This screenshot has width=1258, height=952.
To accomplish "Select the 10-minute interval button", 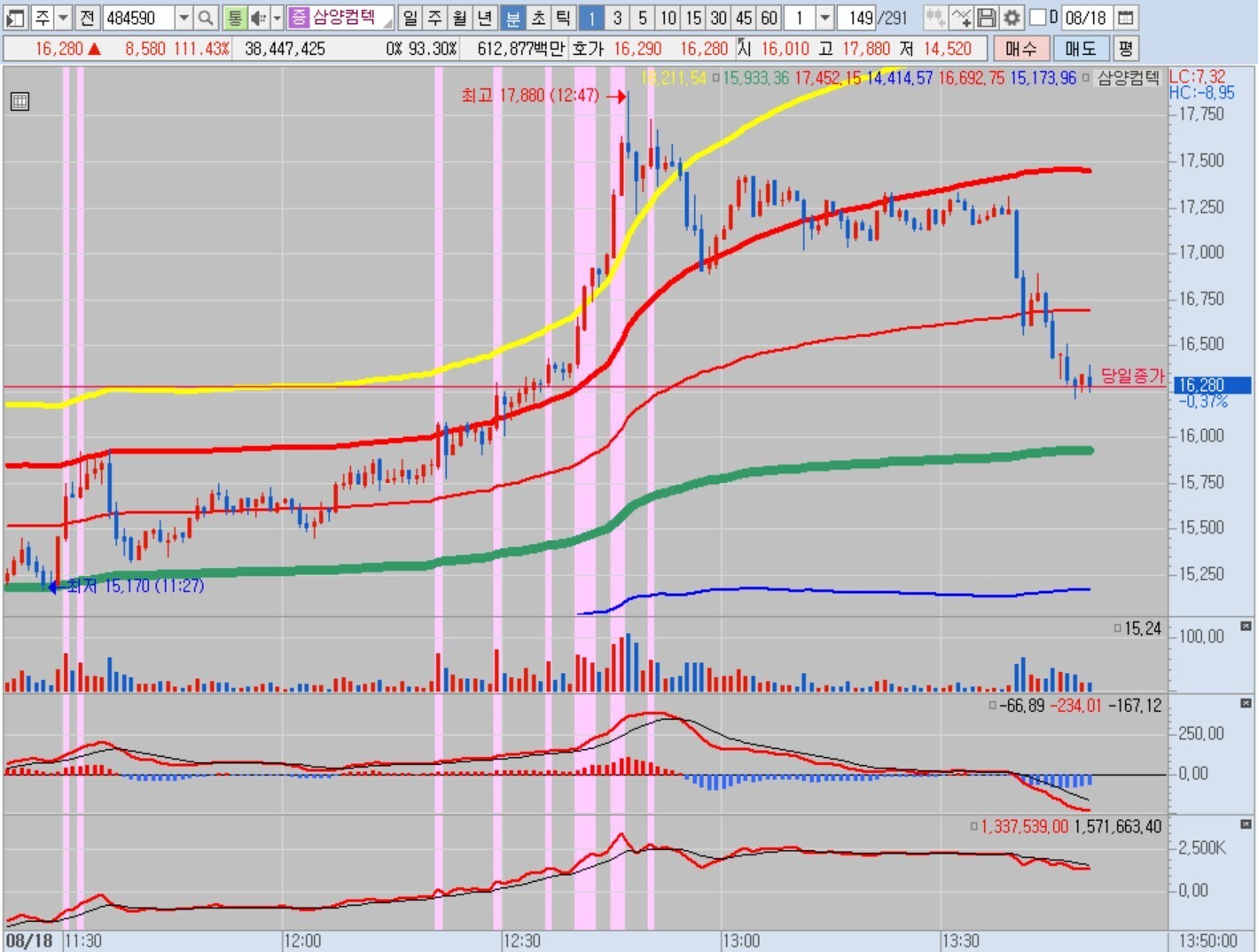I will [x=668, y=17].
